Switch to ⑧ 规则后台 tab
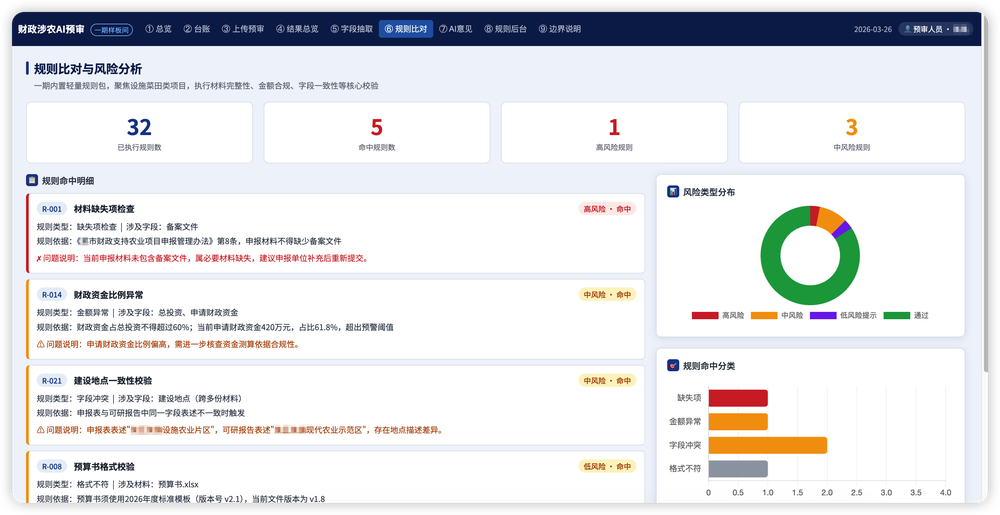Viewport: 1000px width, 515px height. click(x=505, y=29)
